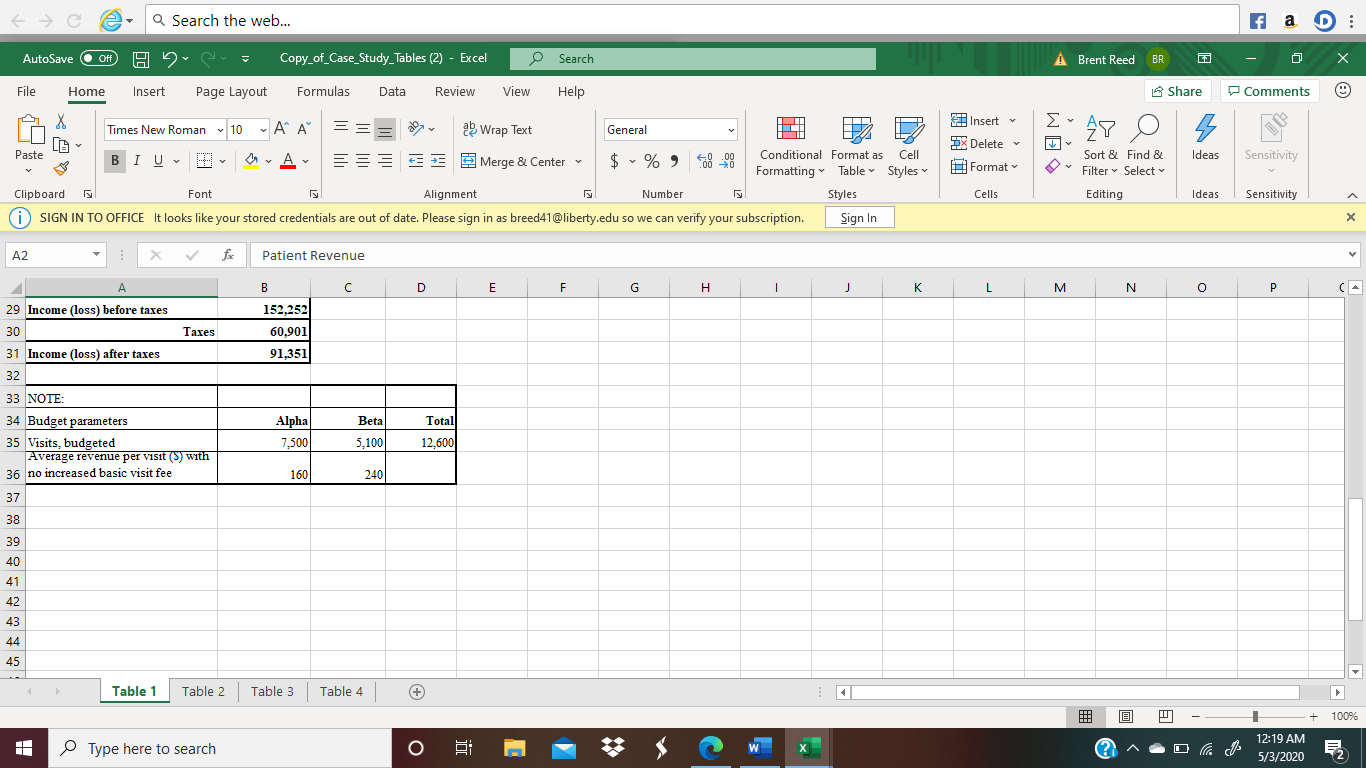This screenshot has height=768, width=1366.
Task: Open the Ideas pane
Action: [1205, 140]
